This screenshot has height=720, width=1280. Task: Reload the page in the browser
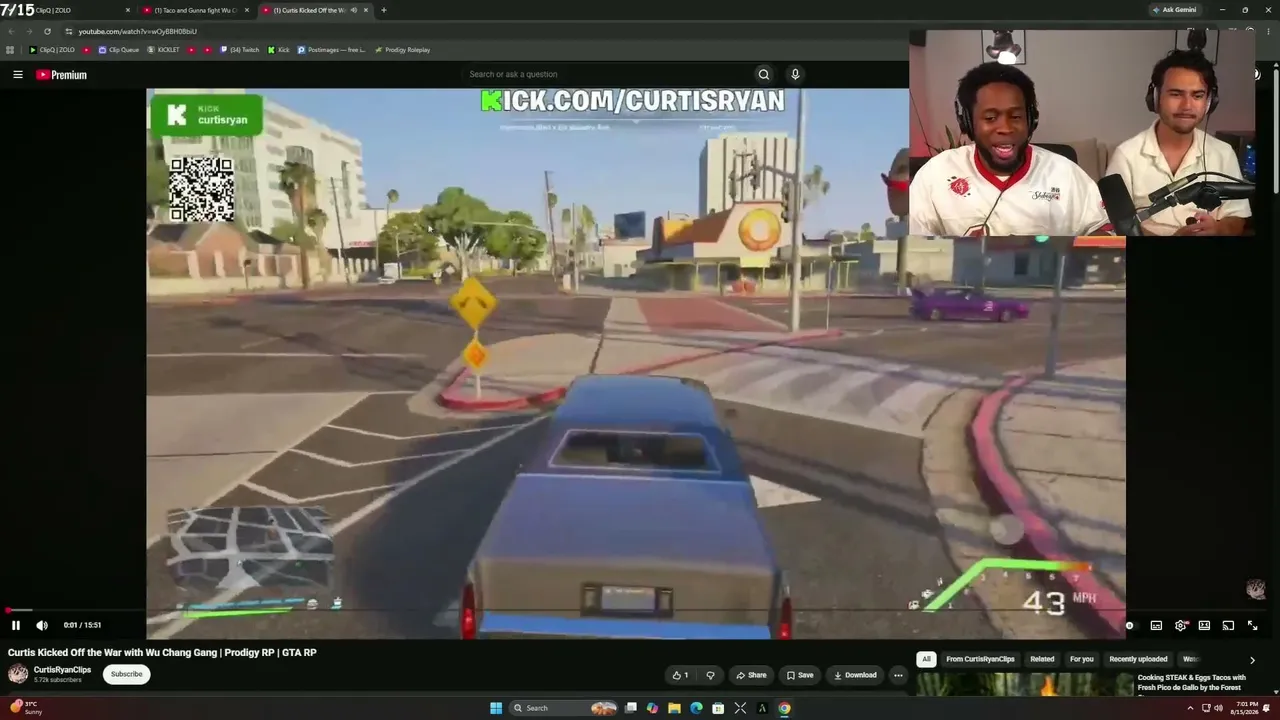click(47, 31)
